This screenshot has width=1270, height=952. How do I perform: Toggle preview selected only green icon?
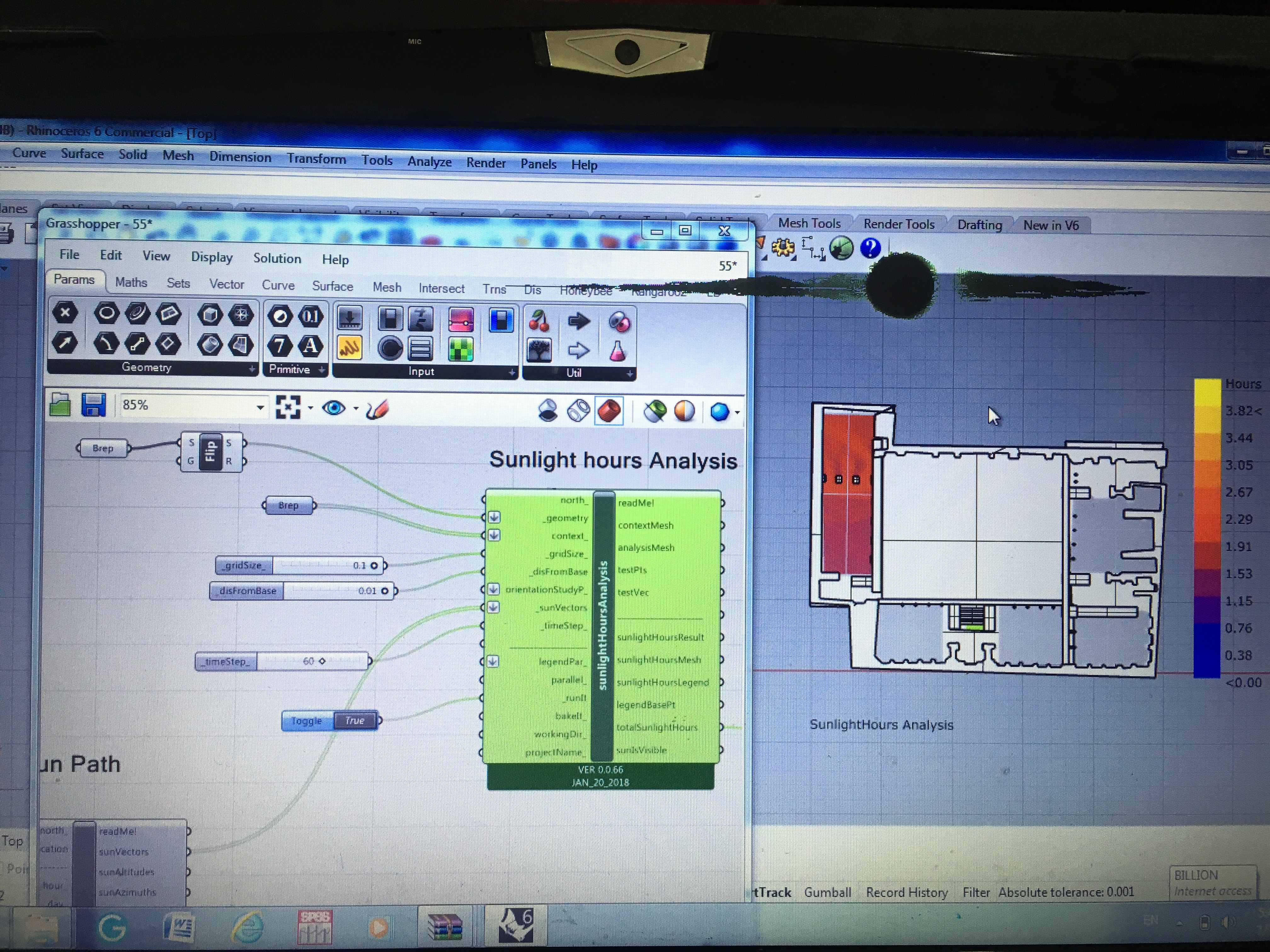pyautogui.click(x=655, y=411)
